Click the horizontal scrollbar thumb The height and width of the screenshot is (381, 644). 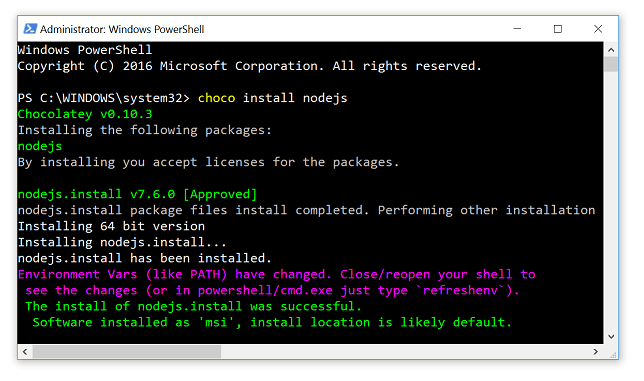click(x=127, y=351)
